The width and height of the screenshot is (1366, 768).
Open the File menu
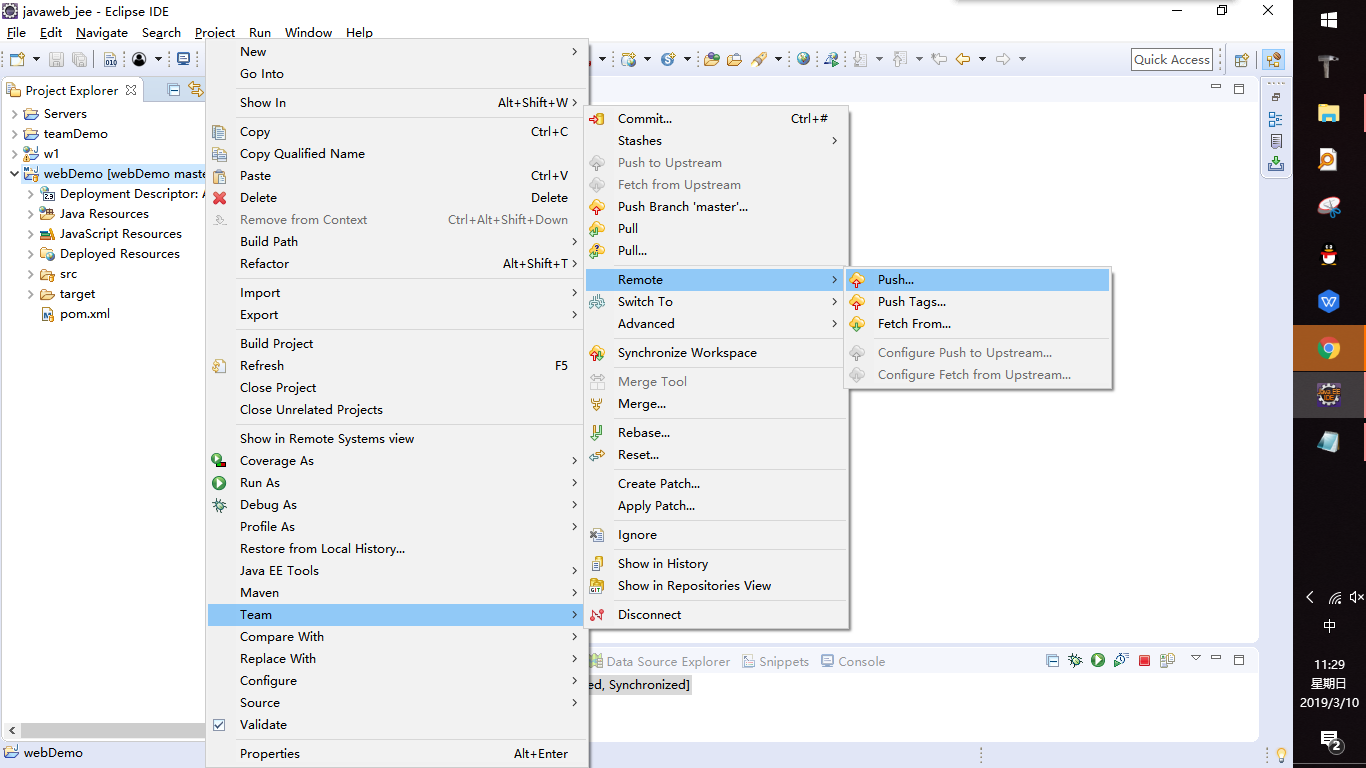click(16, 32)
